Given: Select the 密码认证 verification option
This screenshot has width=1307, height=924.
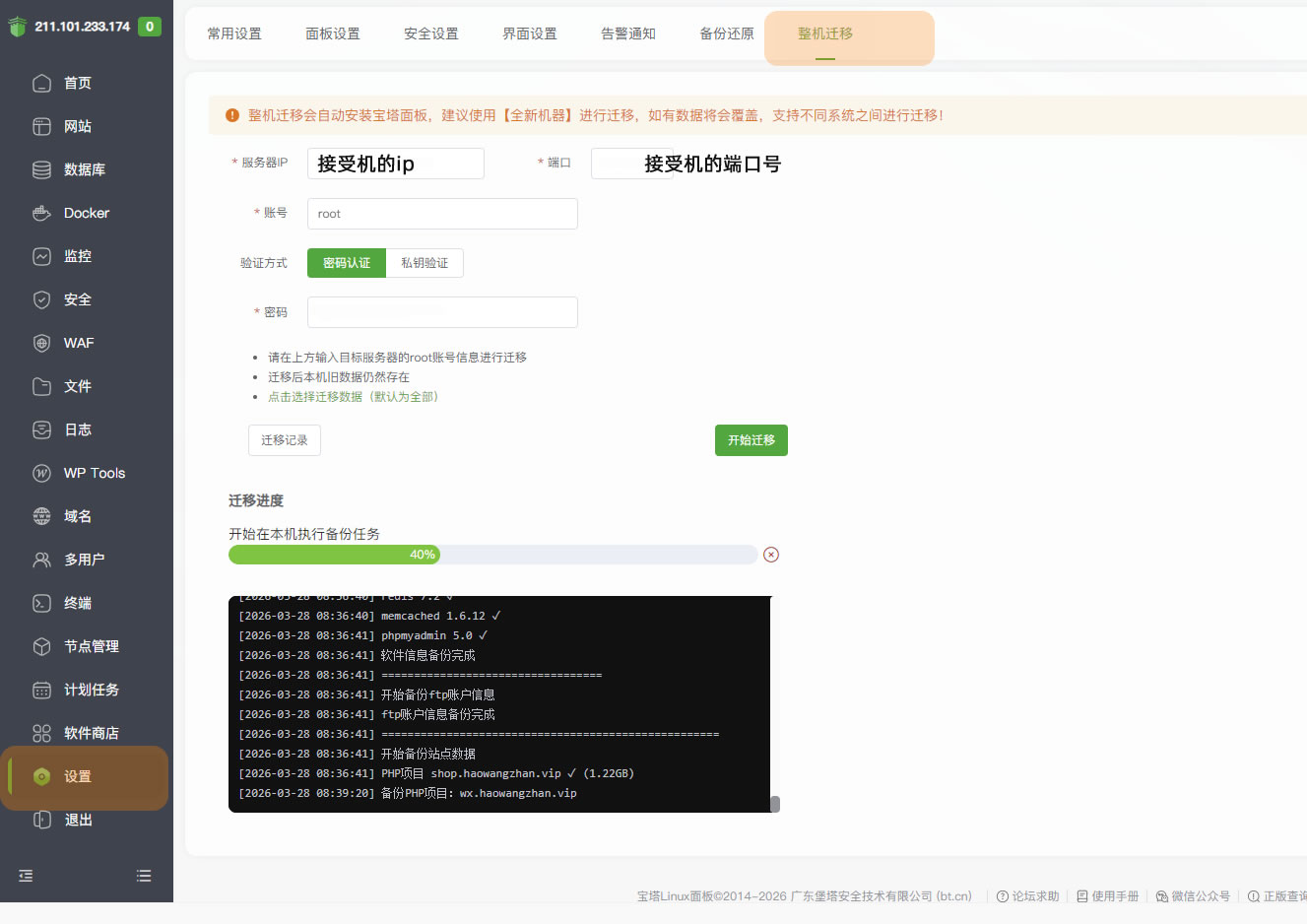Looking at the screenshot, I should pyautogui.click(x=346, y=263).
